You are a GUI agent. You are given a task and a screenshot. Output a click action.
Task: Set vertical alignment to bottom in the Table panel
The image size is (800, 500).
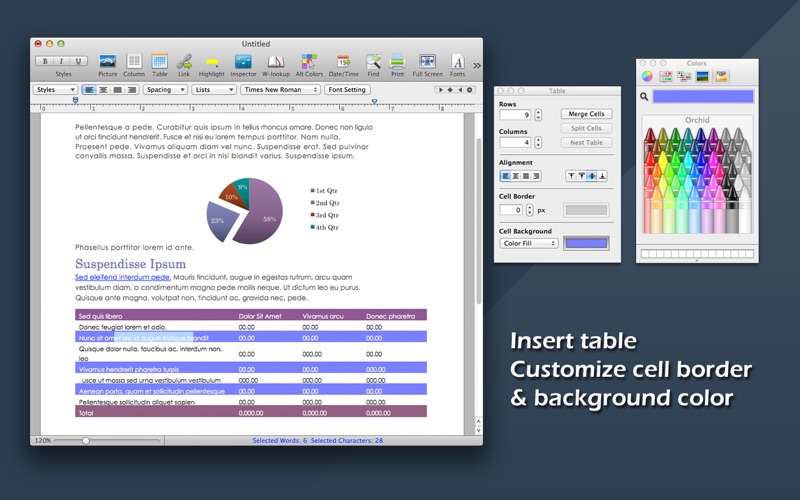(x=602, y=176)
